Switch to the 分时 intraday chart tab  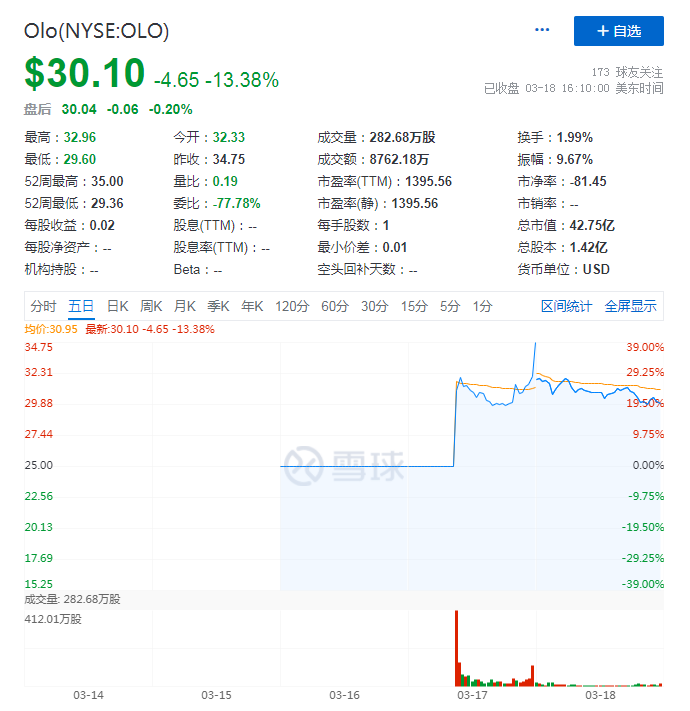tap(43, 306)
